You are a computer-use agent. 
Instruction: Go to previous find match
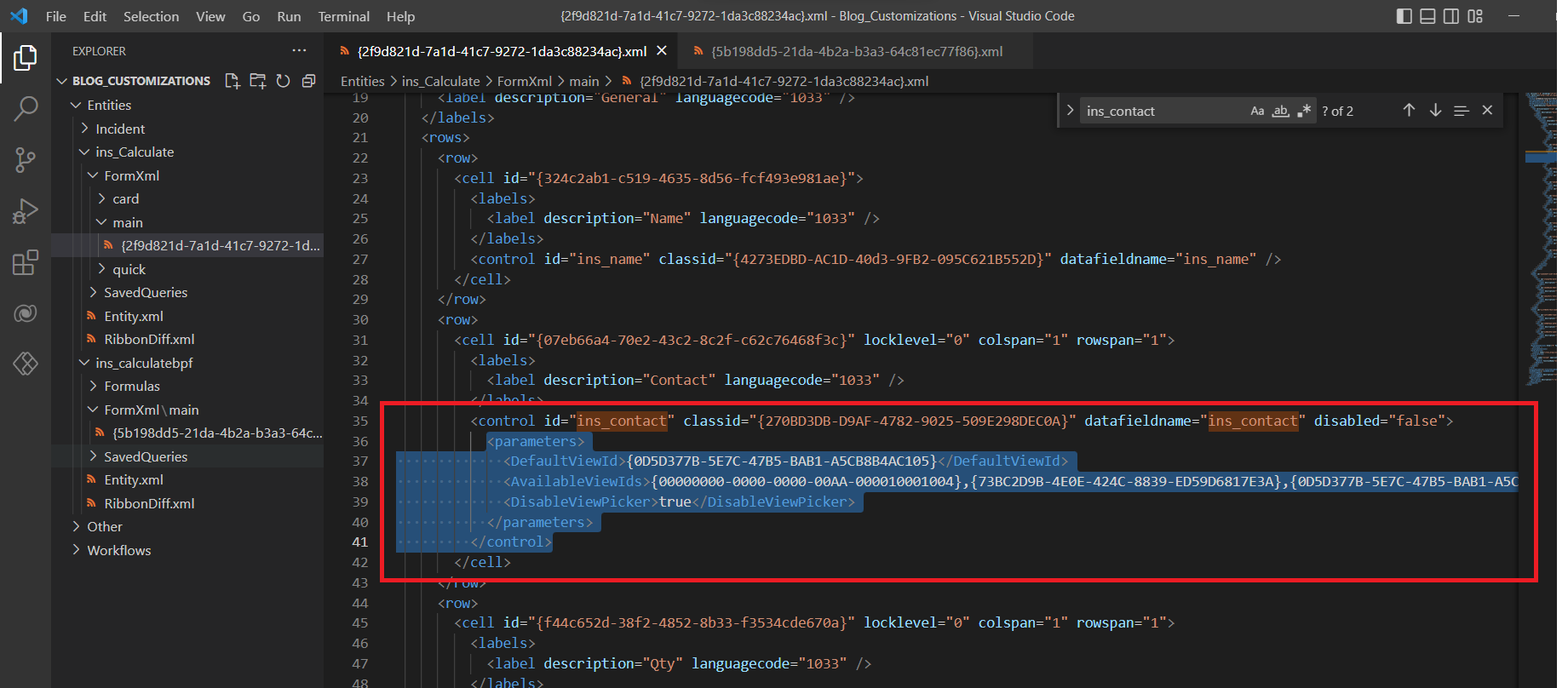click(x=1409, y=111)
